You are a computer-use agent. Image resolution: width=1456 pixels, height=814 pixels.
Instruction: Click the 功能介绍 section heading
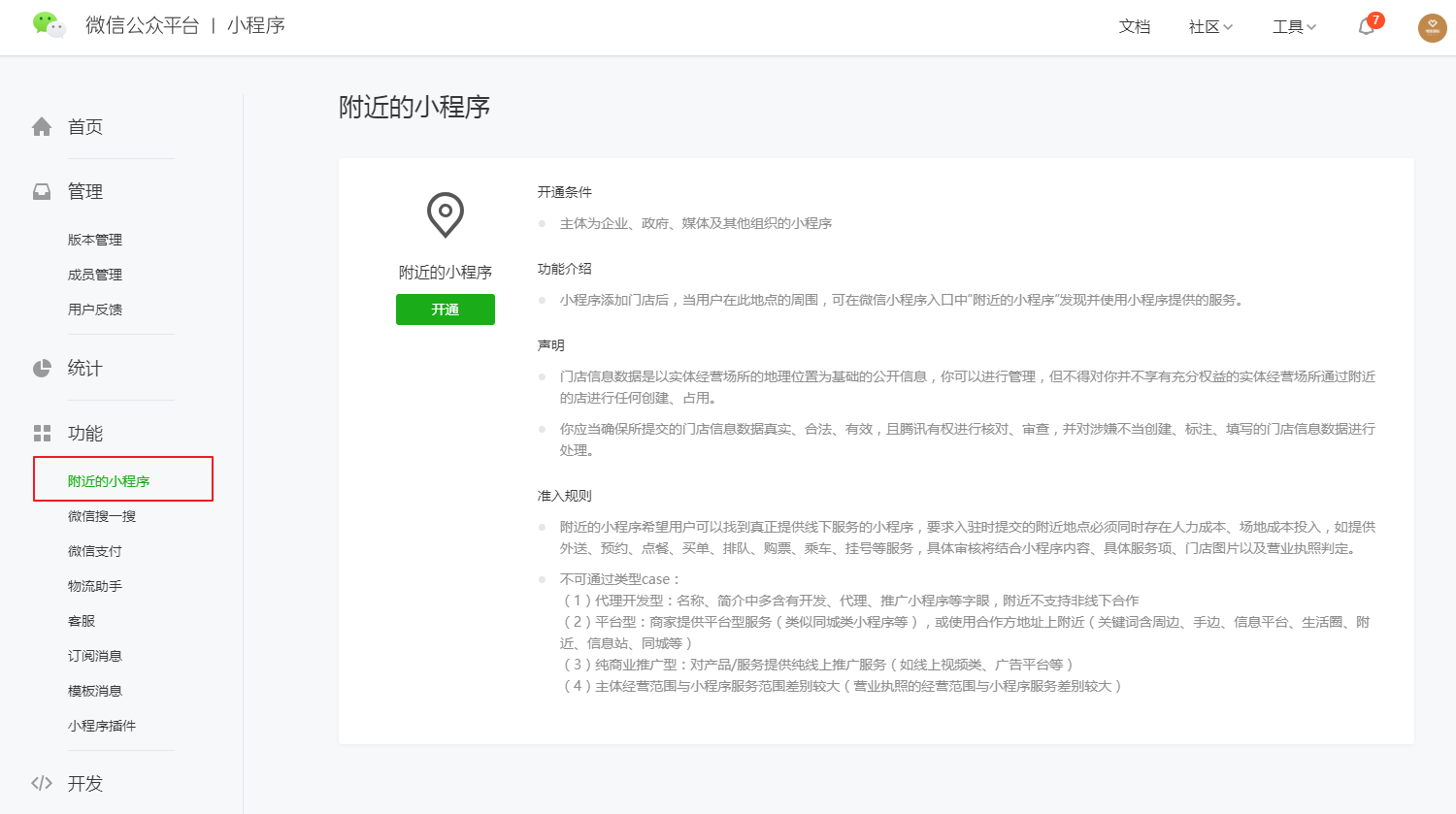565,269
